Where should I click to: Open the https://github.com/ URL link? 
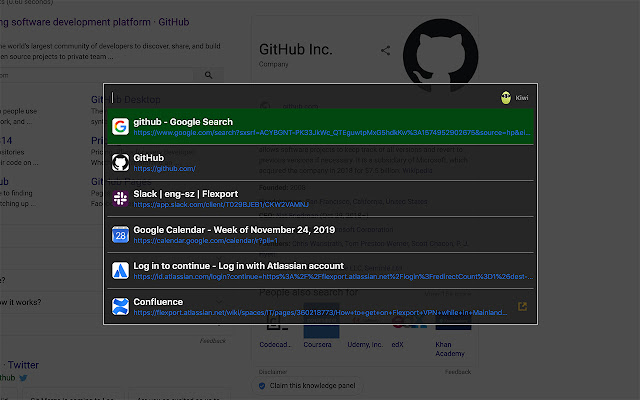[164, 169]
